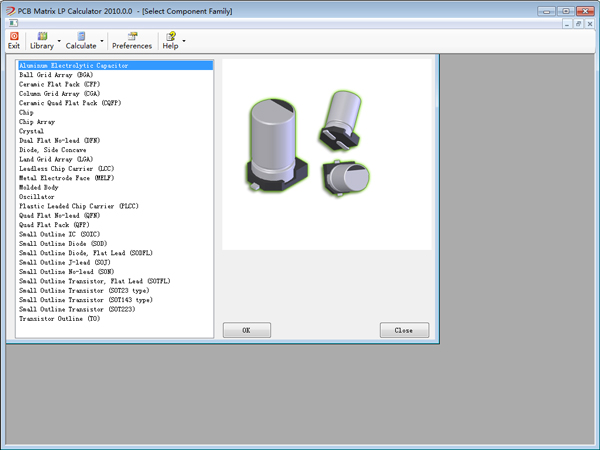
Task: Click the small MDI document icon
Action: pos(13,23)
